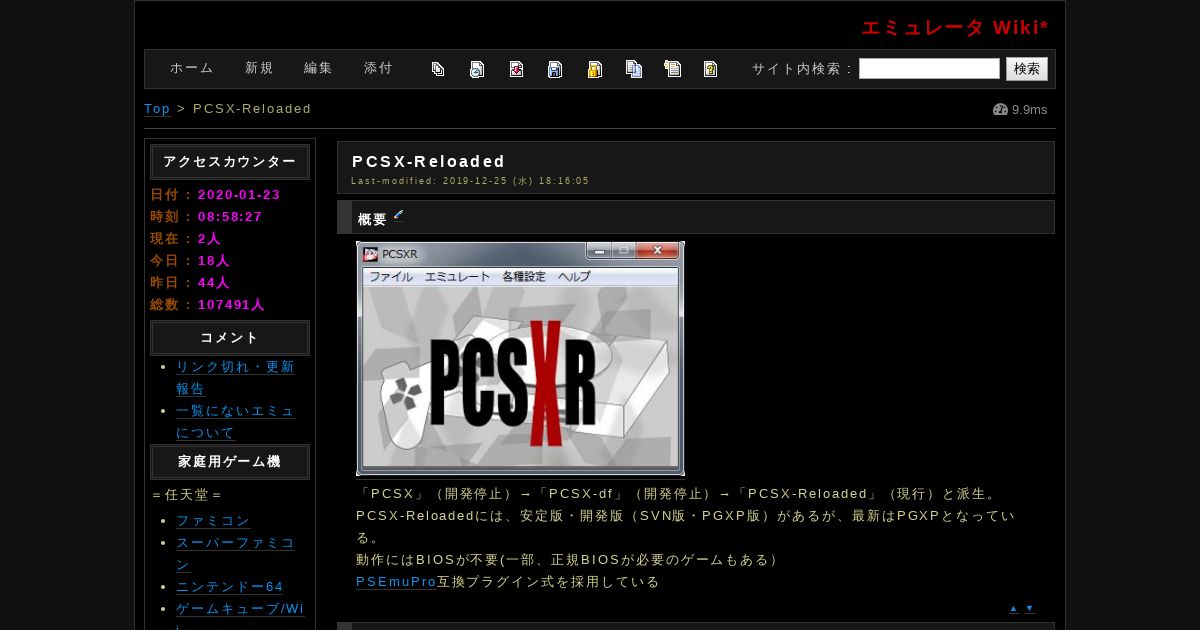Open the リンク切れ・更新報告 link
The image size is (1200, 630).
[x=235, y=377]
